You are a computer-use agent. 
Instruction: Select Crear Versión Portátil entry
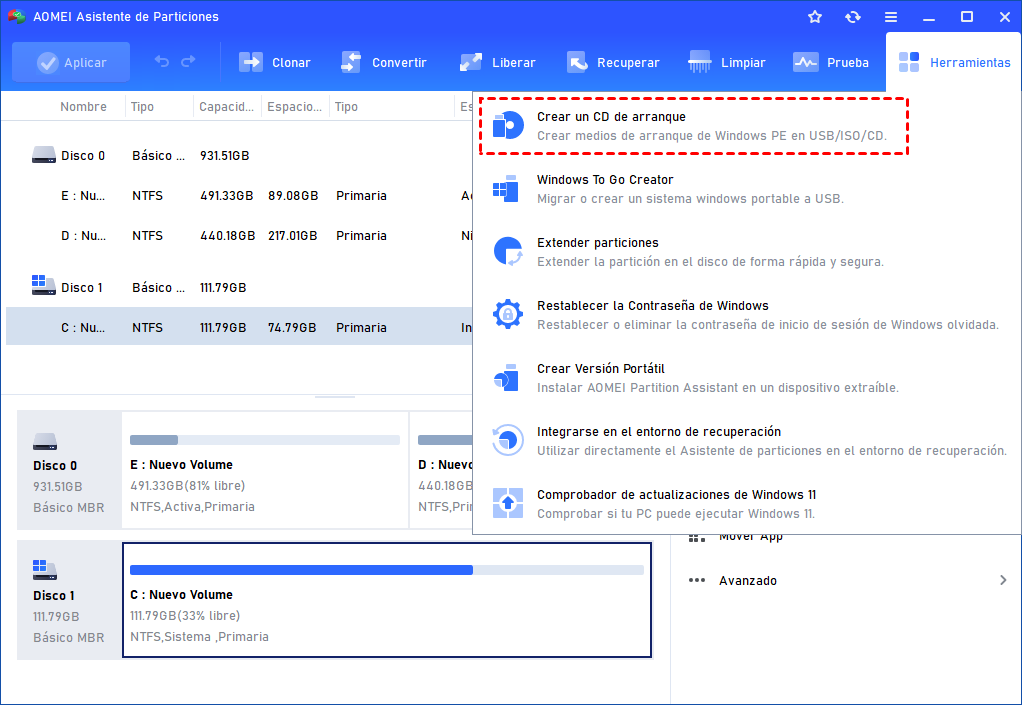pyautogui.click(x=747, y=378)
